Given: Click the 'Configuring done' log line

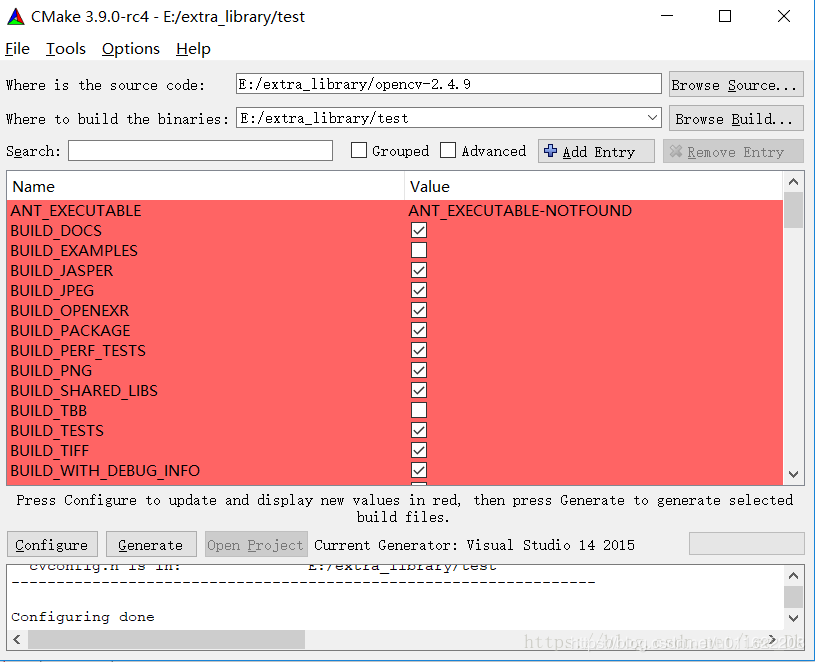Looking at the screenshot, I should [x=83, y=617].
